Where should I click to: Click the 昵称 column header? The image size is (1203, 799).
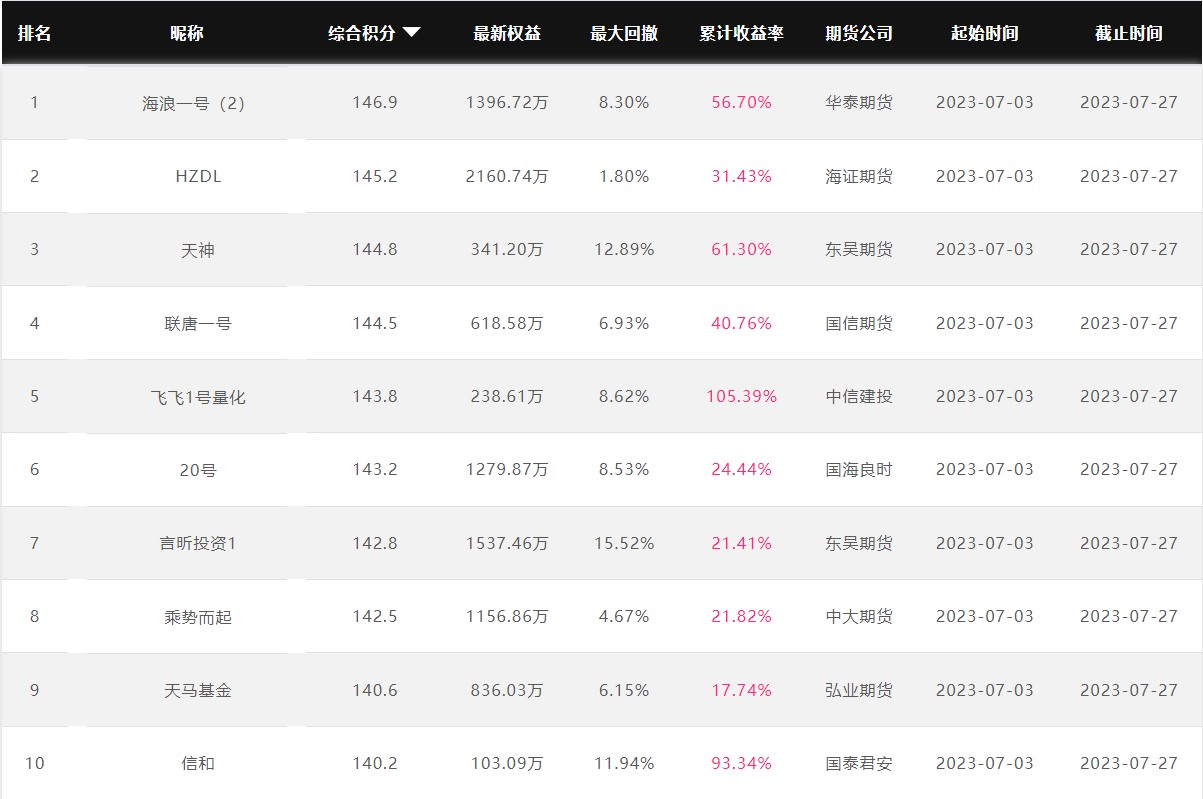click(x=186, y=33)
